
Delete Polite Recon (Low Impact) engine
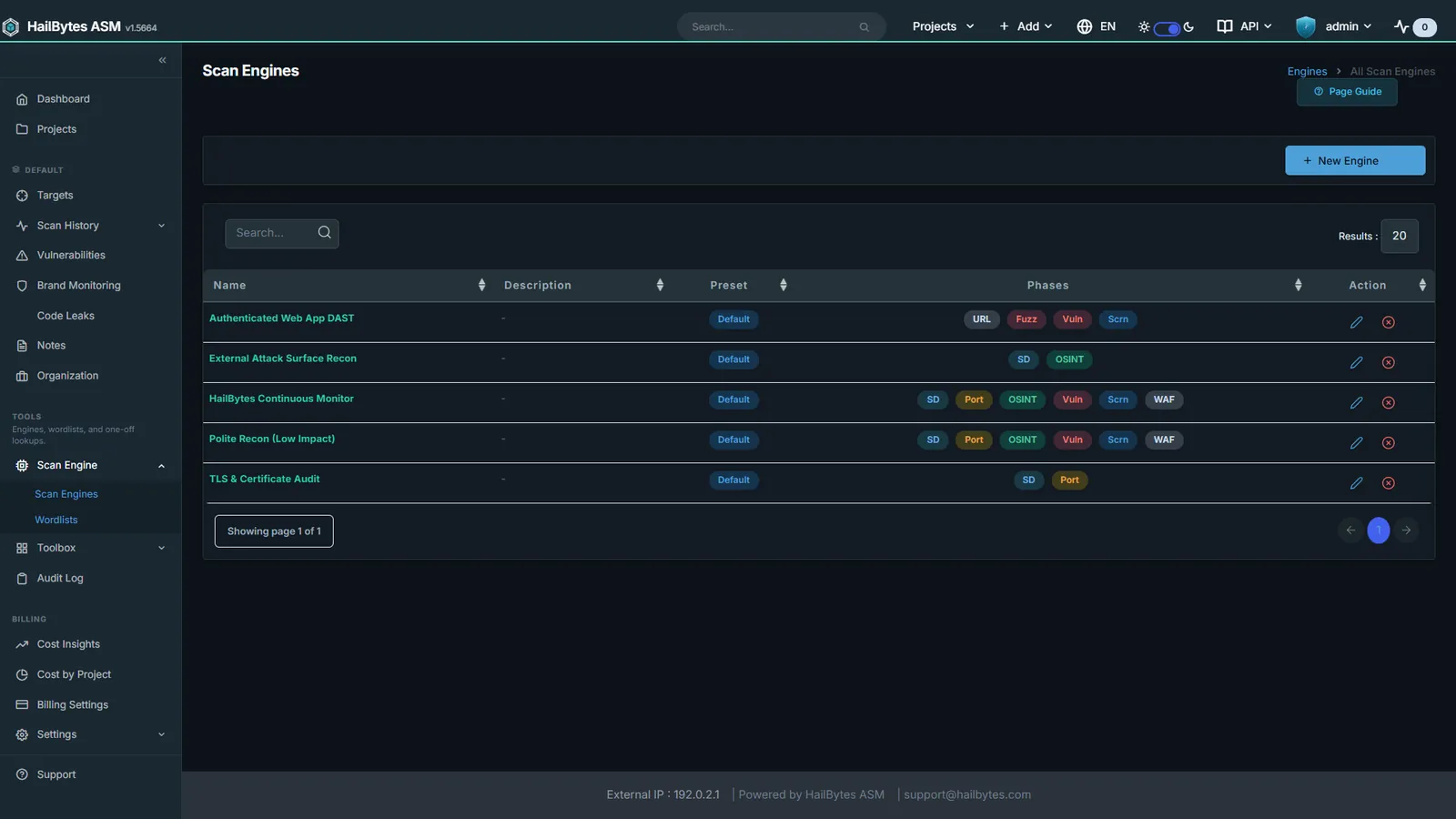[x=1388, y=442]
